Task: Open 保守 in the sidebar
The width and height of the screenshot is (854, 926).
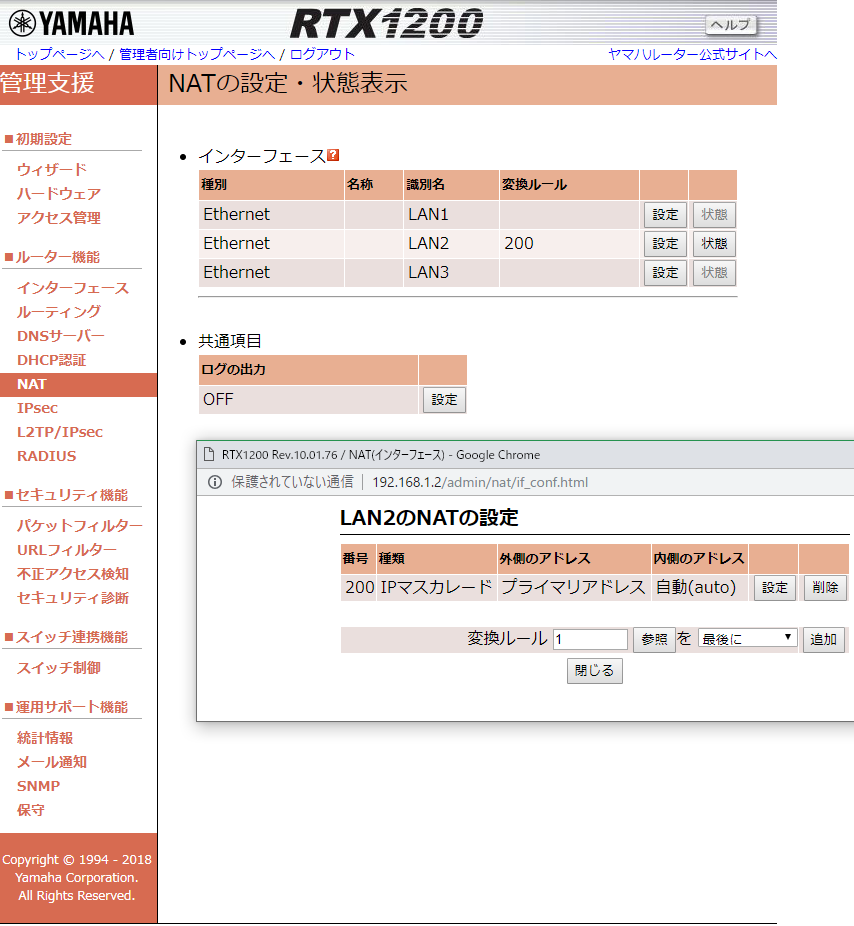Action: [x=31, y=810]
